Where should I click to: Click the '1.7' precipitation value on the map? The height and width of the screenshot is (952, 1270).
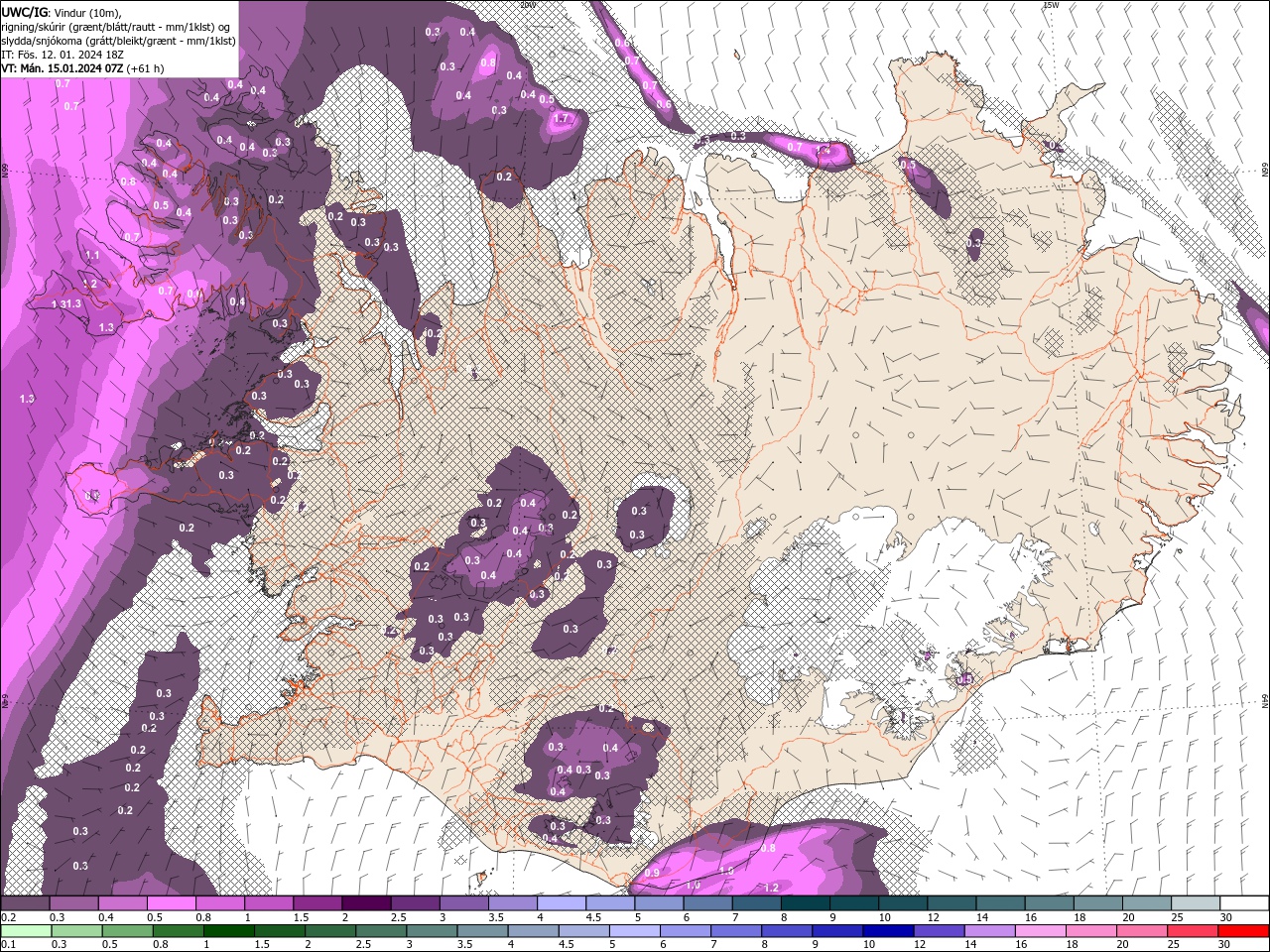[x=561, y=119]
